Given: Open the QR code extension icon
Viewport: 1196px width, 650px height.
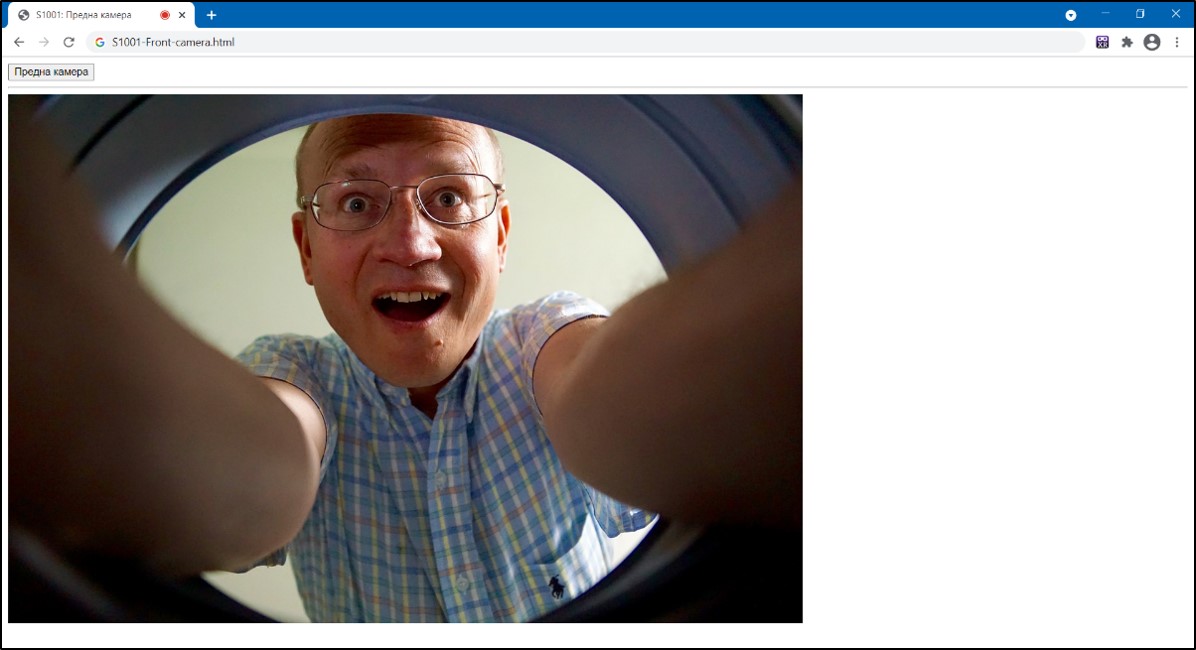Looking at the screenshot, I should point(1102,42).
